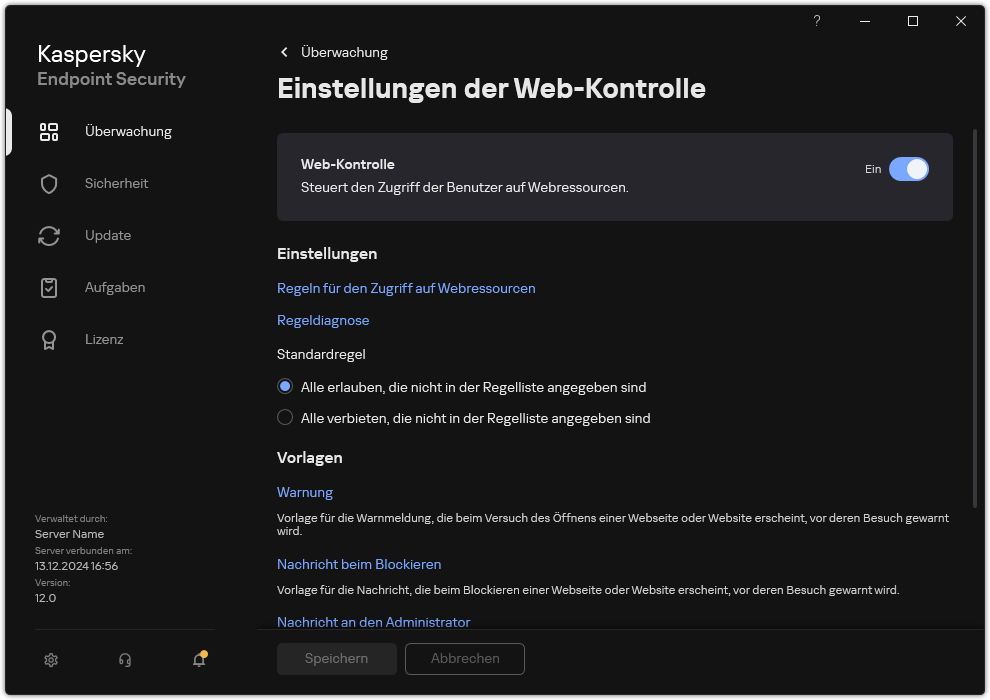This screenshot has height=700, width=990.
Task: Open the settings gear icon
Action: pos(51,660)
